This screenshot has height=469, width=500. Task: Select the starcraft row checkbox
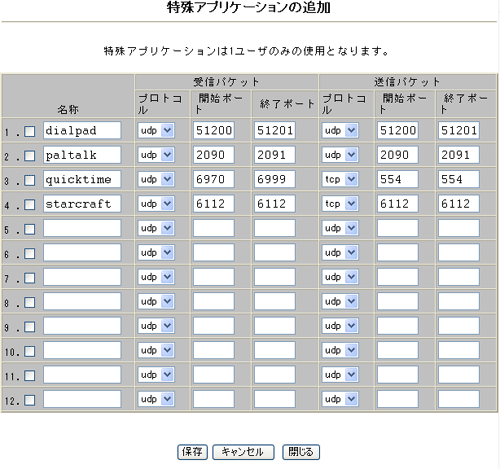tap(30, 205)
